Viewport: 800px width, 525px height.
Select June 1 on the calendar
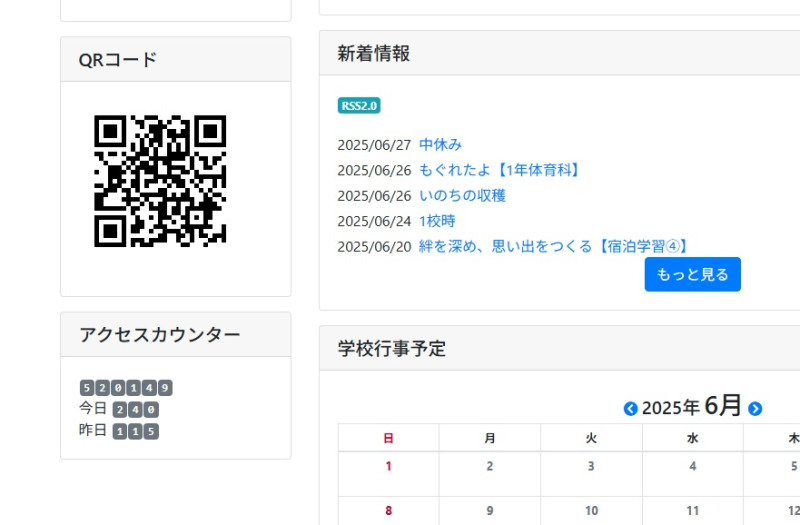(388, 466)
